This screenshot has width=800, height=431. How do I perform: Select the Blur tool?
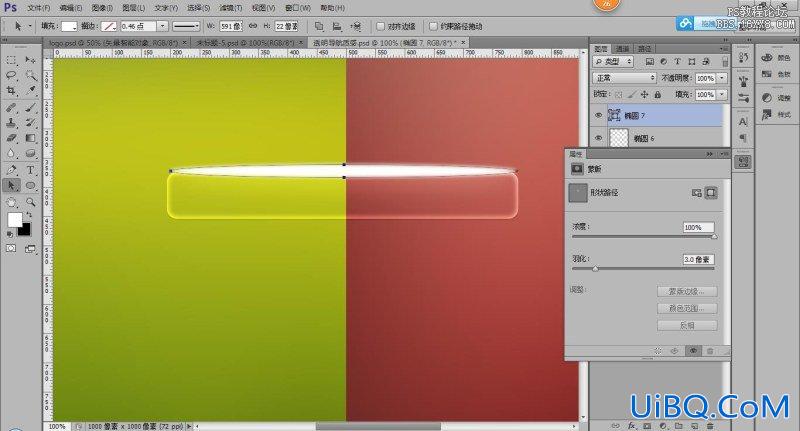11,154
